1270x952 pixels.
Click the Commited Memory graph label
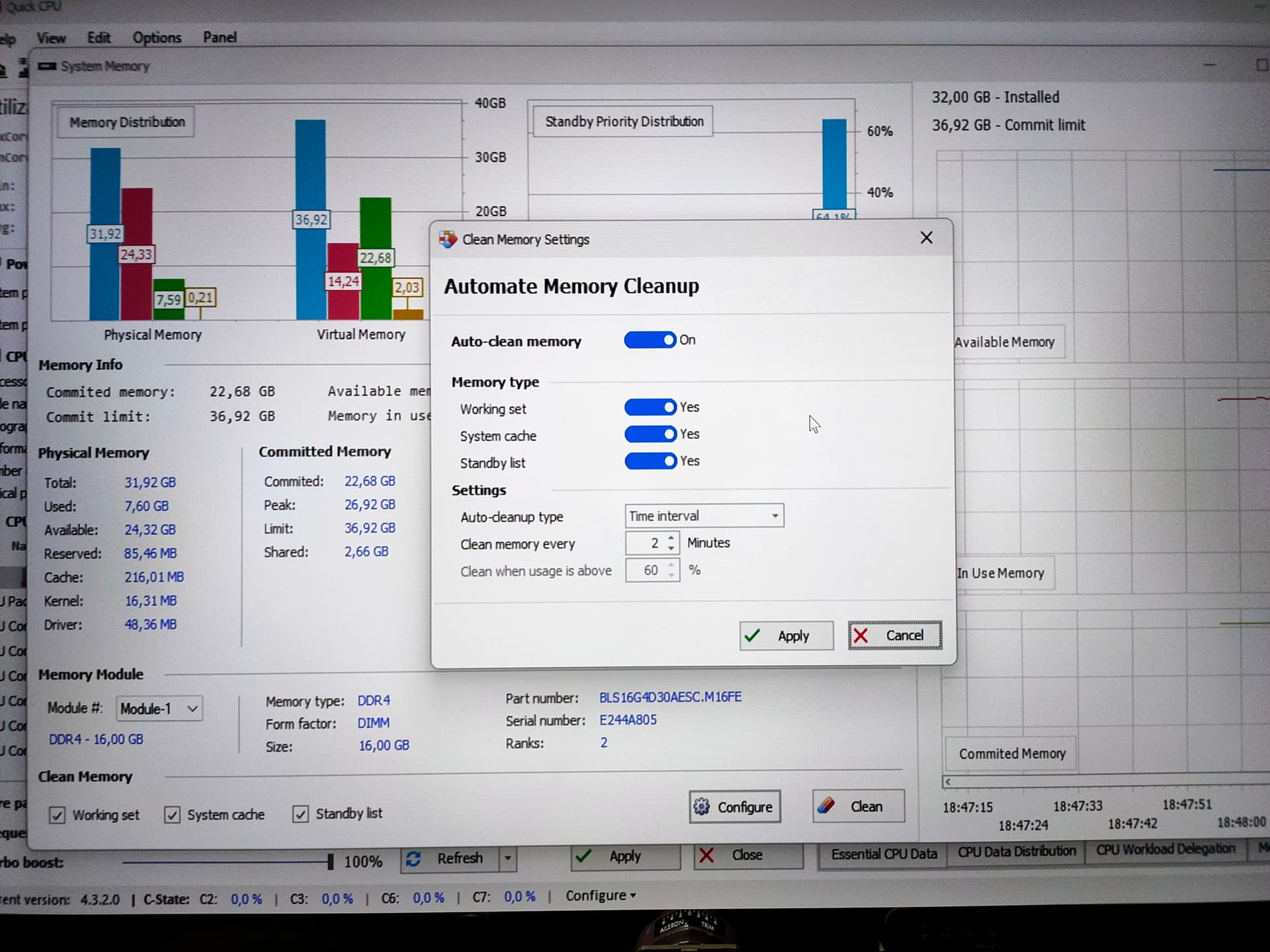coord(1012,754)
